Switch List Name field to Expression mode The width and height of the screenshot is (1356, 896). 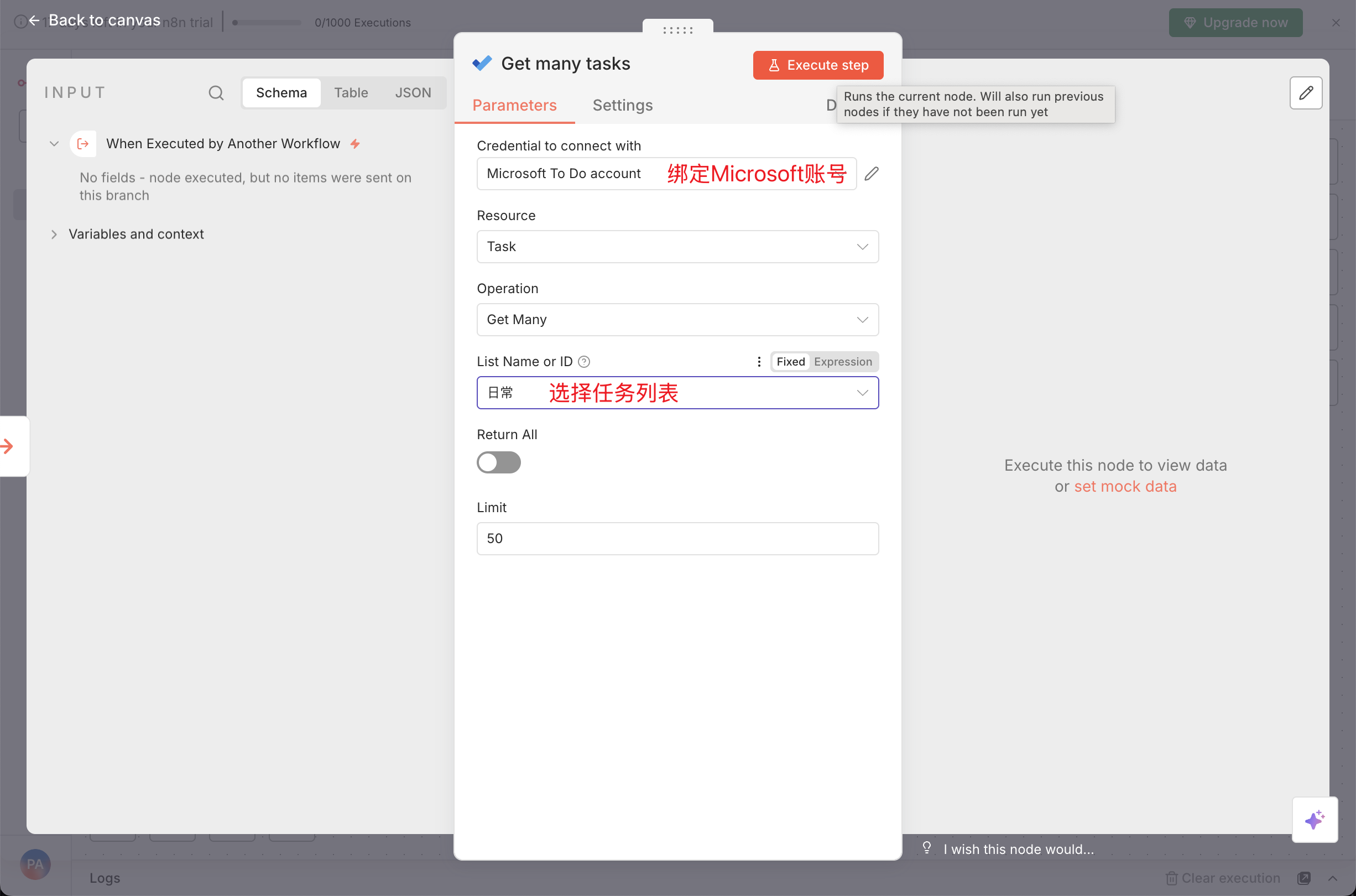(x=842, y=362)
